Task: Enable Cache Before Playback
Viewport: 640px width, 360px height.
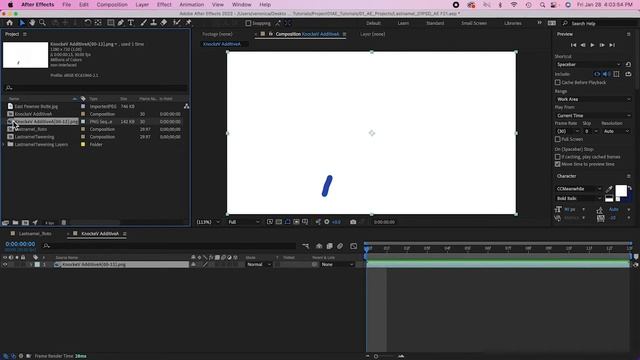Action: click(558, 82)
